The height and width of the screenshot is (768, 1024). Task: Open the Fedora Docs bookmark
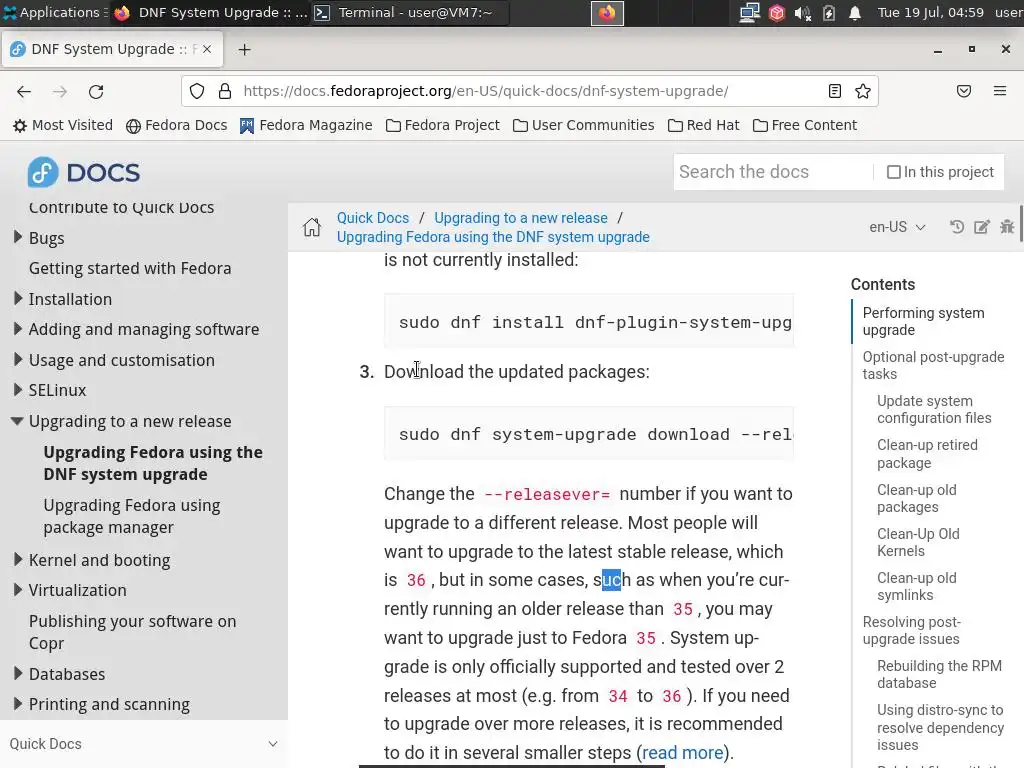coord(176,125)
